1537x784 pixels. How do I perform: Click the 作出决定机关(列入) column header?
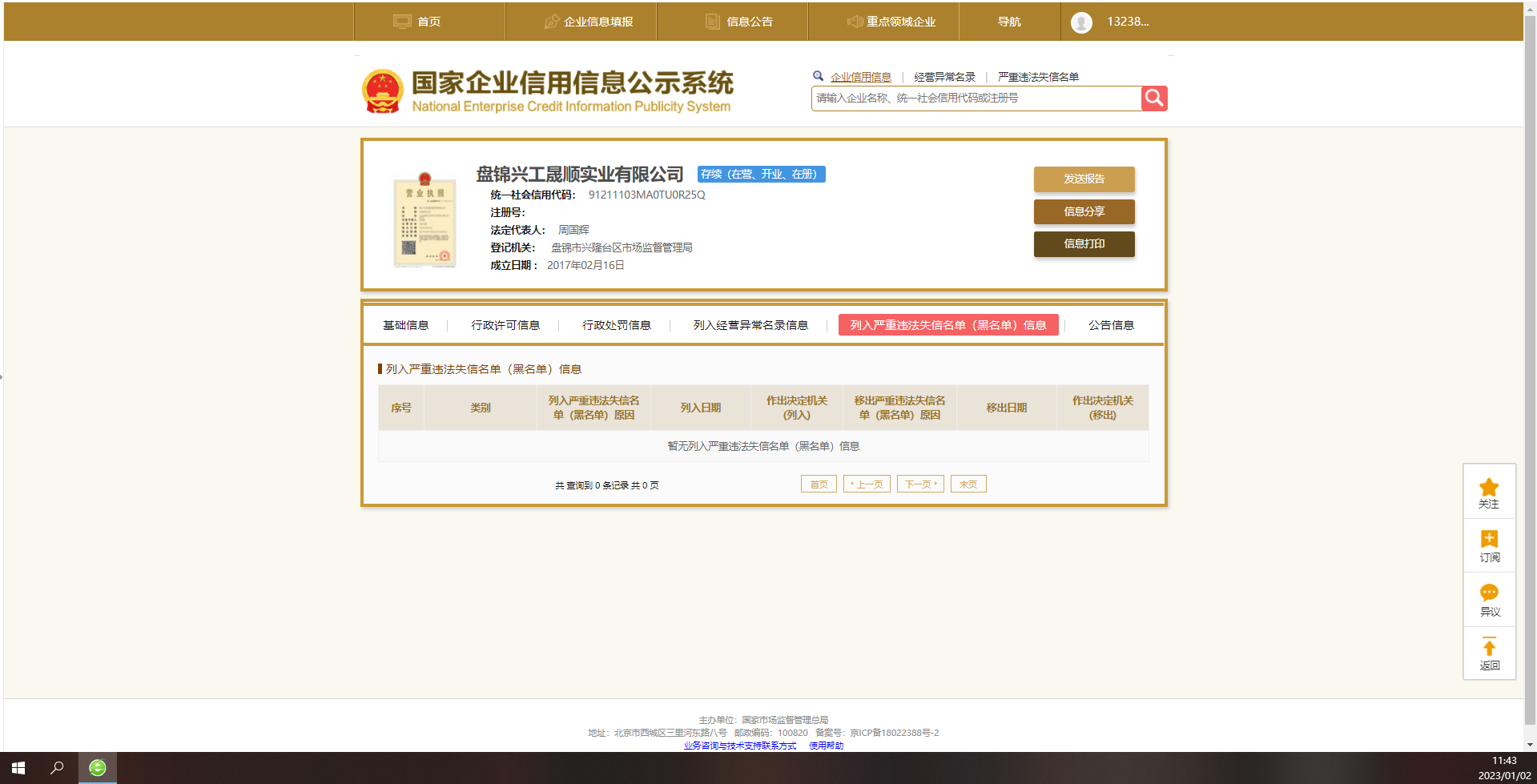click(x=797, y=408)
